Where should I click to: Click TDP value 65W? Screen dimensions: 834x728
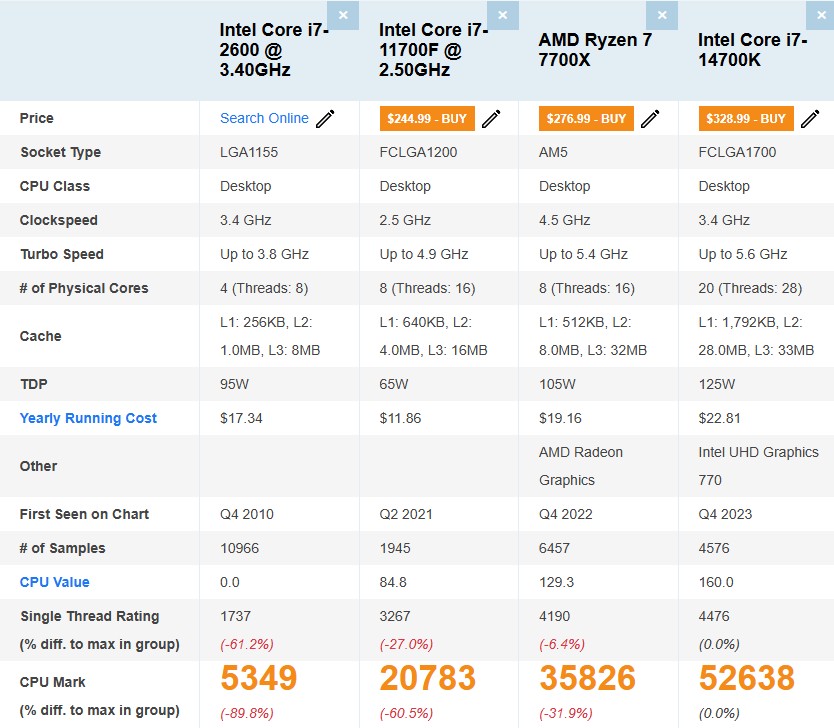coord(394,384)
